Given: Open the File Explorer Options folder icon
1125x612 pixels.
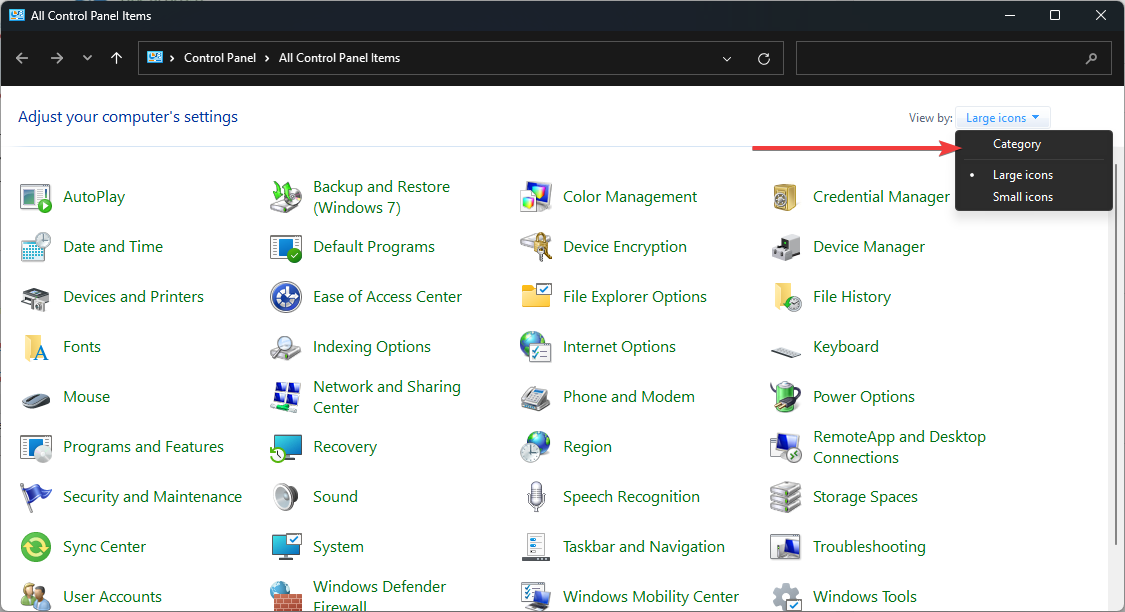Looking at the screenshot, I should 536,296.
